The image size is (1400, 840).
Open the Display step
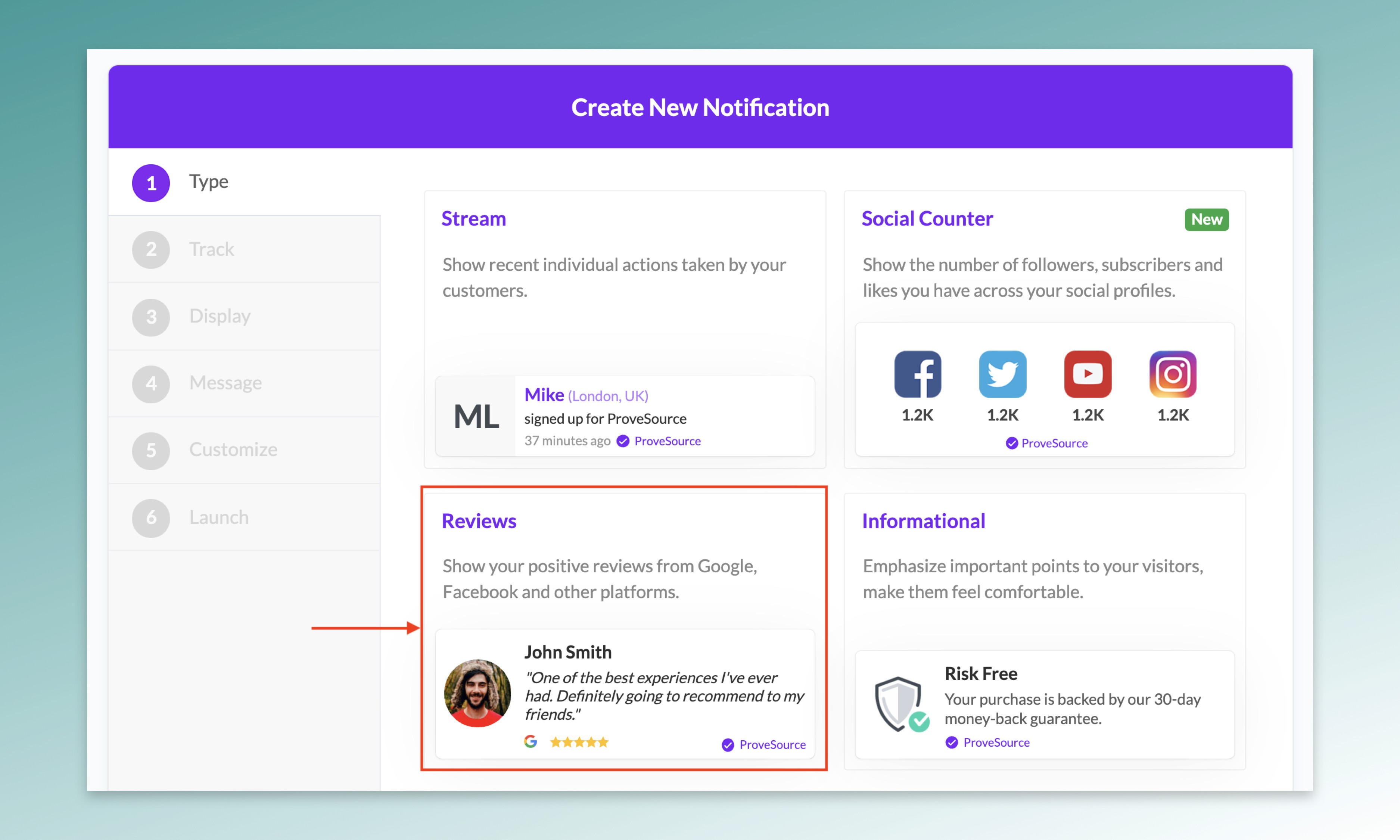pyautogui.click(x=220, y=317)
